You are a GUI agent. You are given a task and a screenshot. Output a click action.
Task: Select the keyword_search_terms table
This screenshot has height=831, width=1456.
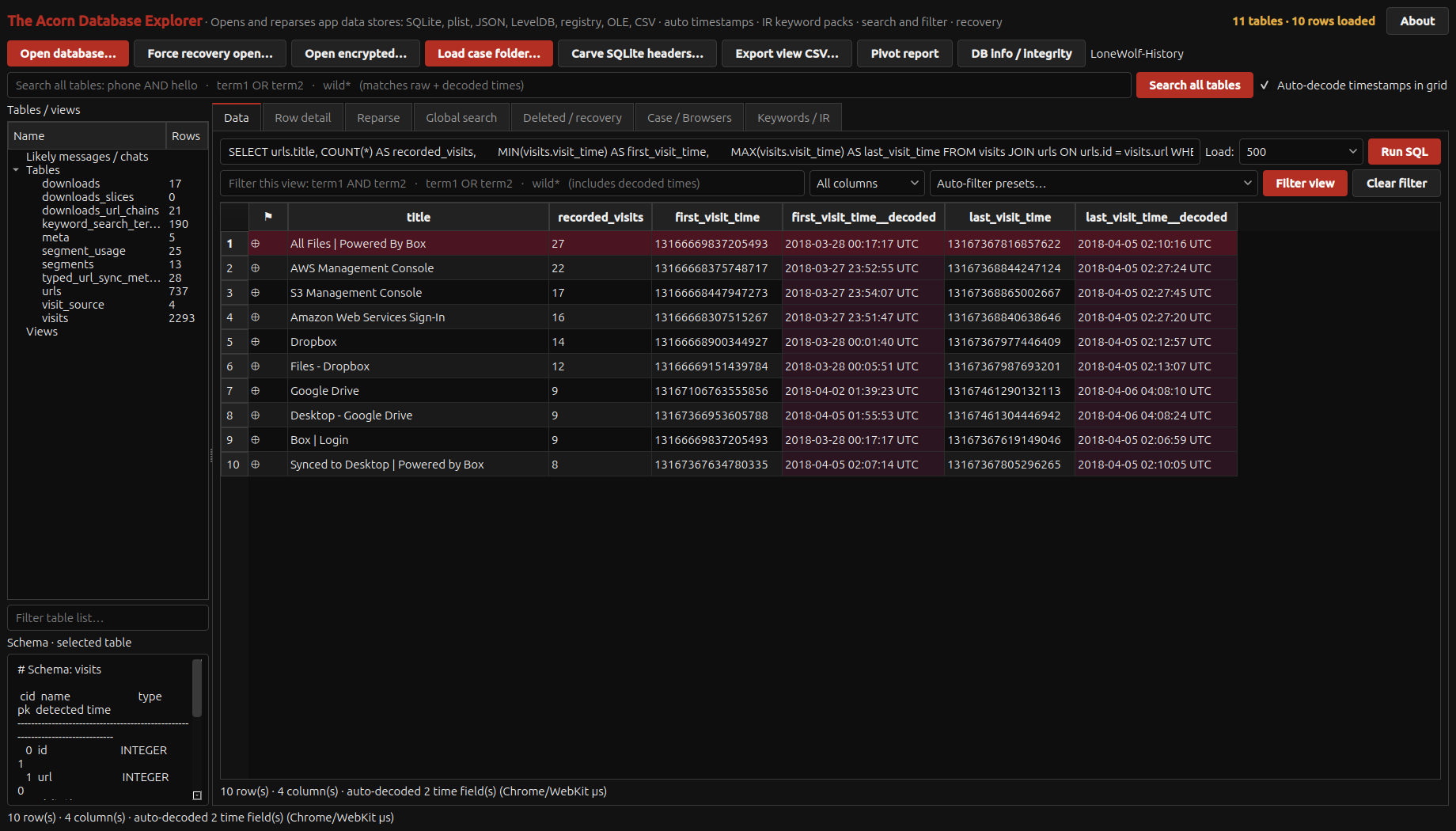101,224
